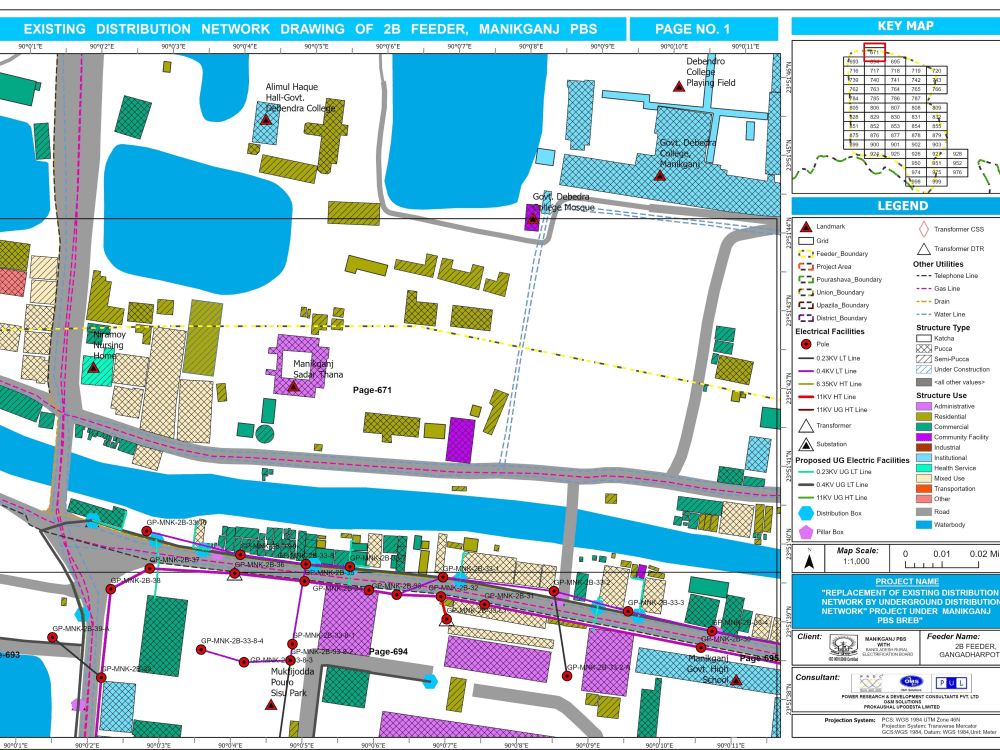Click the Waterbody blue swatch in Structure Use
The width and height of the screenshot is (1000, 750).
coord(923,524)
